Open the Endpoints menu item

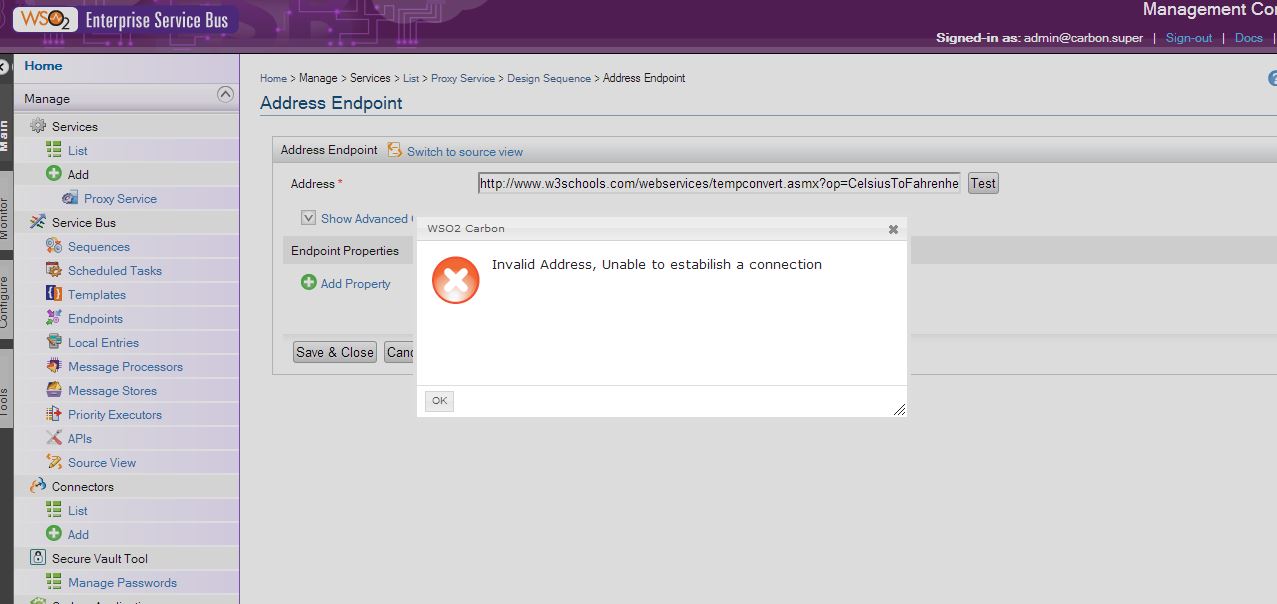click(95, 319)
